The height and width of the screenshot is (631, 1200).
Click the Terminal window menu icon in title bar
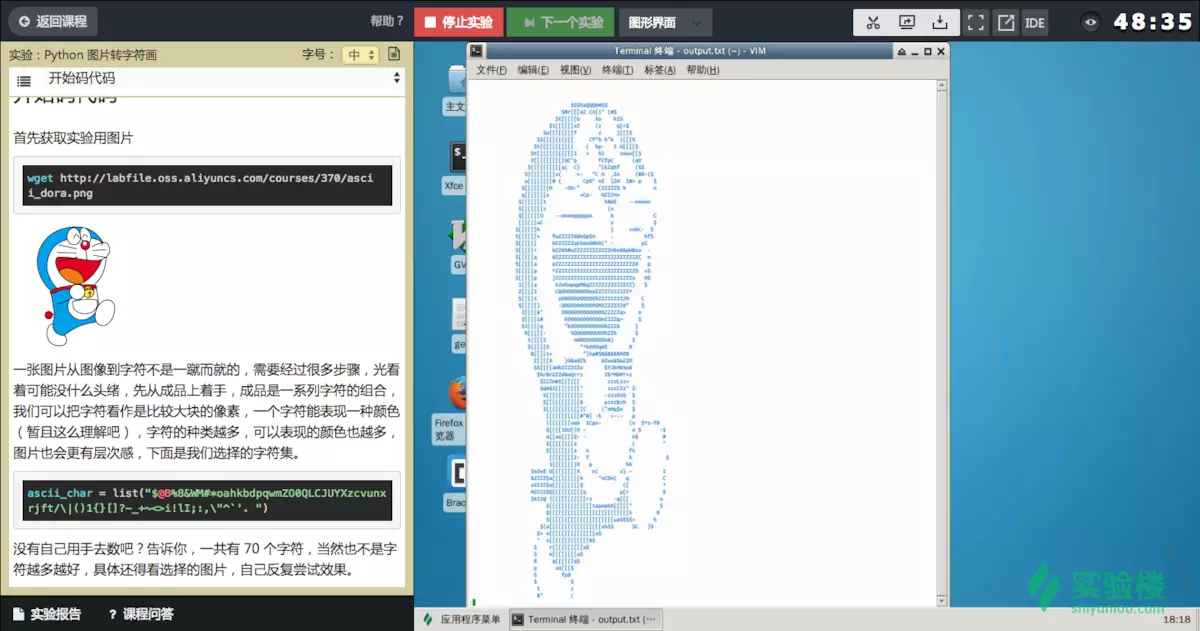point(477,50)
